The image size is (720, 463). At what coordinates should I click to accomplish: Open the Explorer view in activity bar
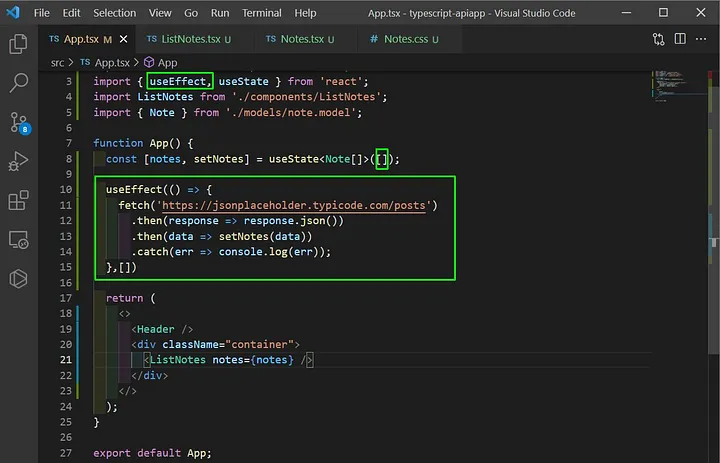pos(18,44)
